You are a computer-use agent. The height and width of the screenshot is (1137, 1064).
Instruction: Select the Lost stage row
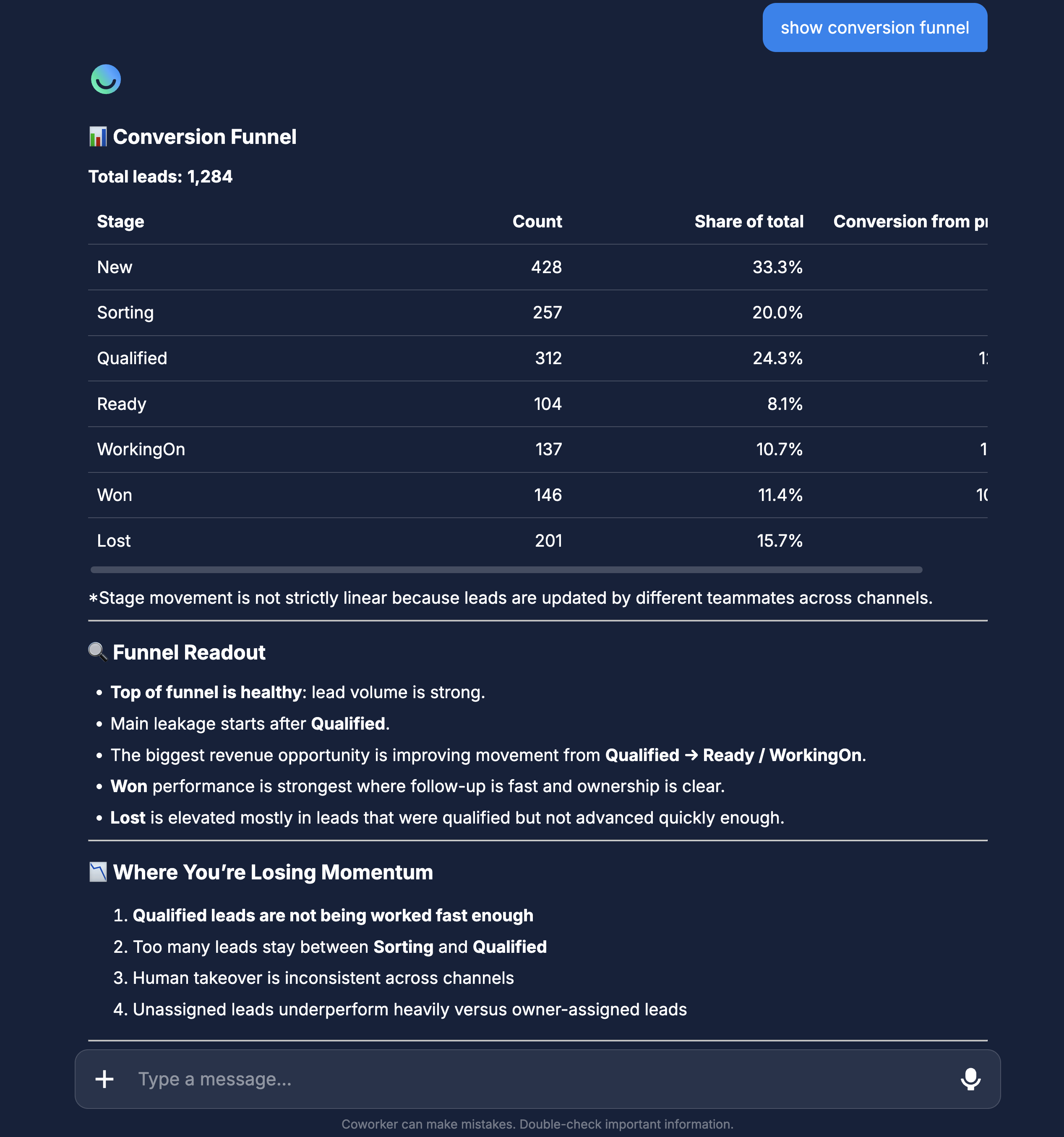point(538,540)
